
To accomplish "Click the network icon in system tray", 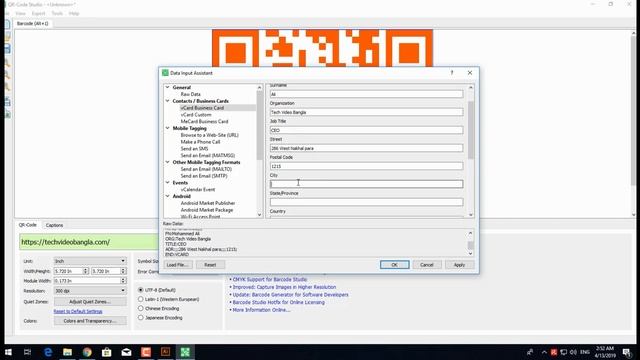I will [564, 352].
